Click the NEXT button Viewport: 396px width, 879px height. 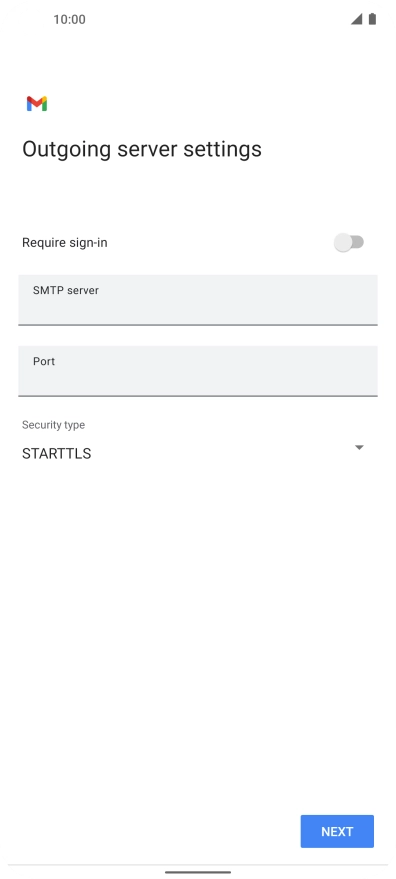[337, 831]
